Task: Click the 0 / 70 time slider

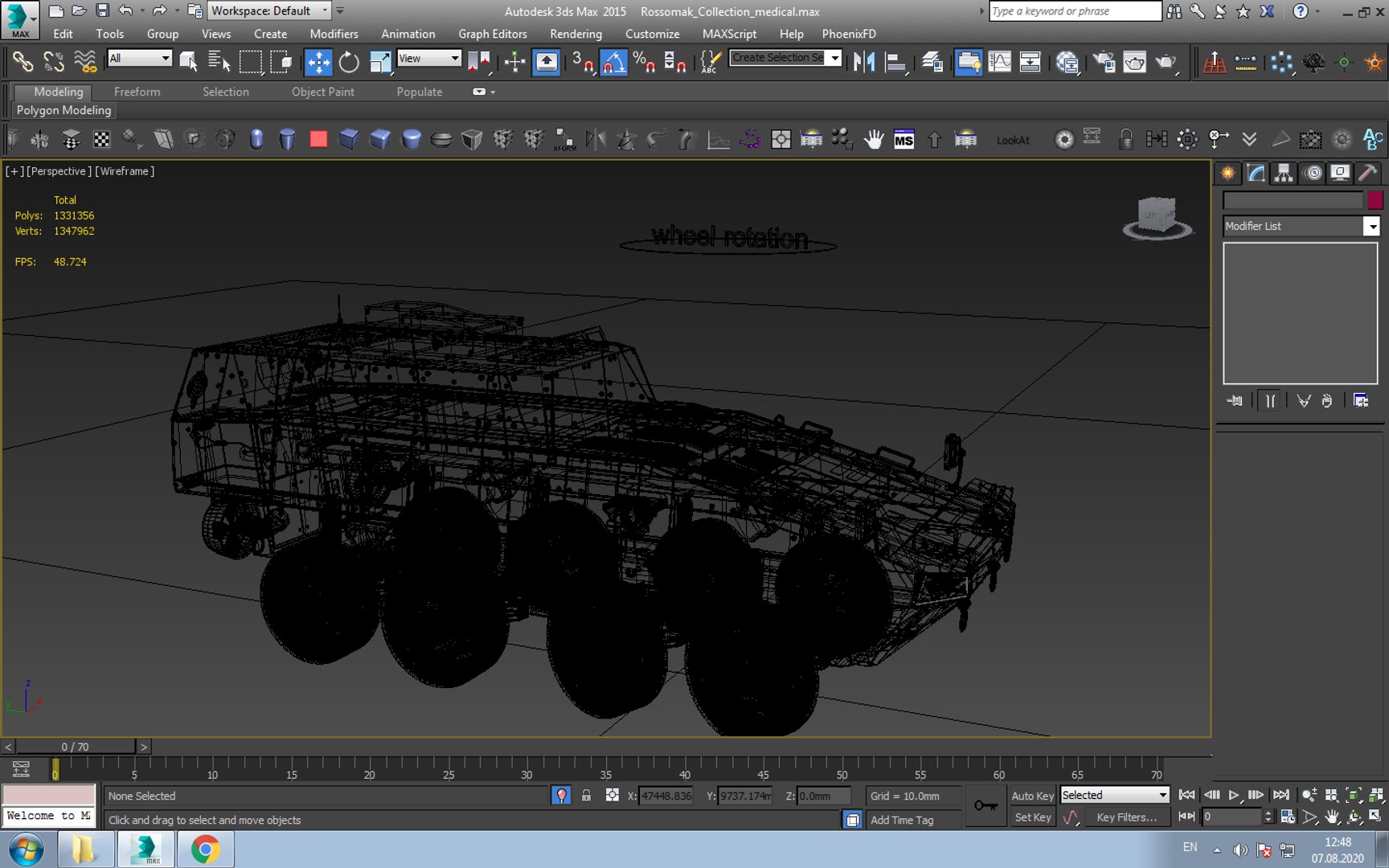Action: [x=76, y=747]
